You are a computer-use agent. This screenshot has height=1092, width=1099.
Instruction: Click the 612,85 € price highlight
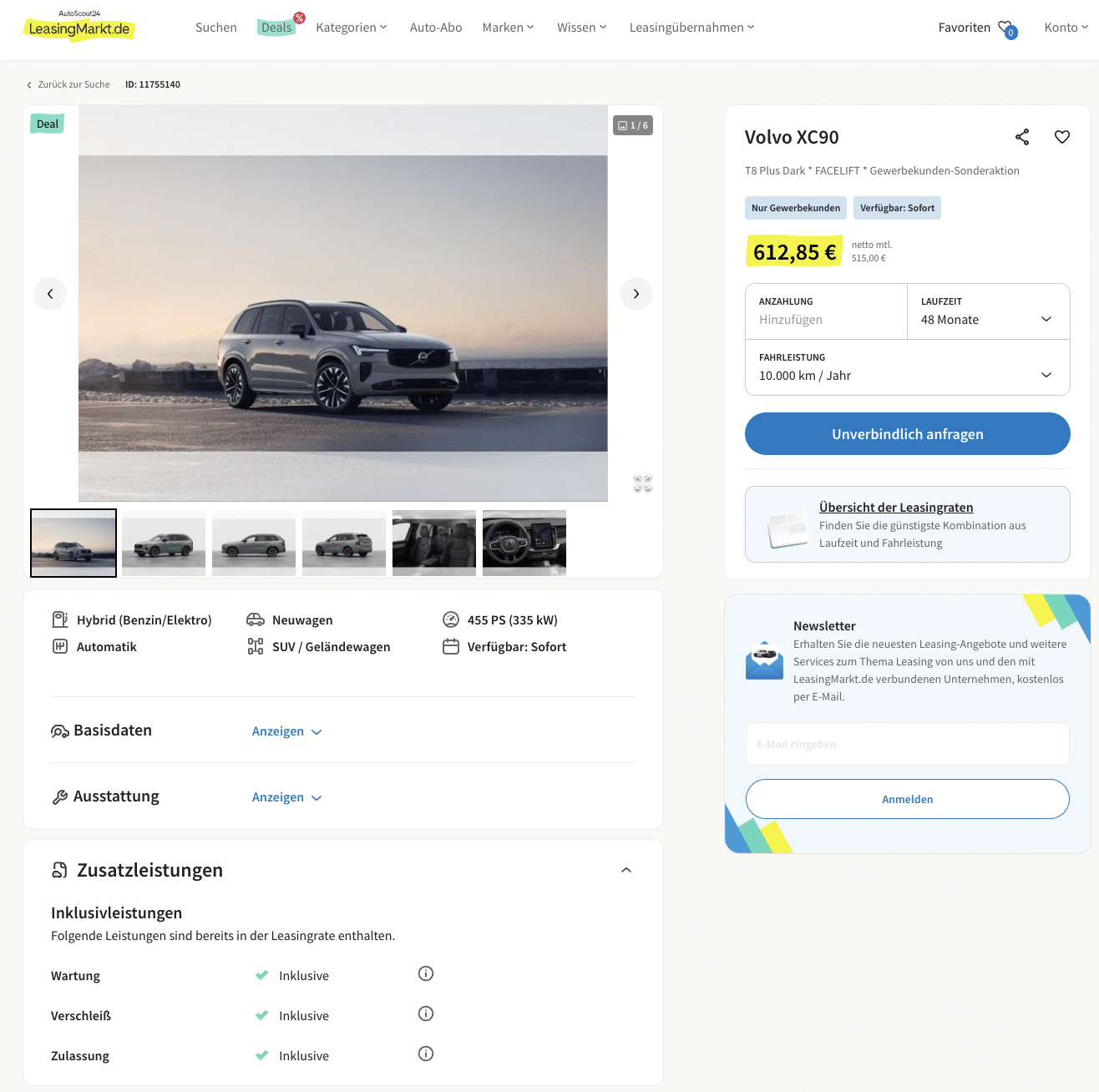pyautogui.click(x=794, y=252)
